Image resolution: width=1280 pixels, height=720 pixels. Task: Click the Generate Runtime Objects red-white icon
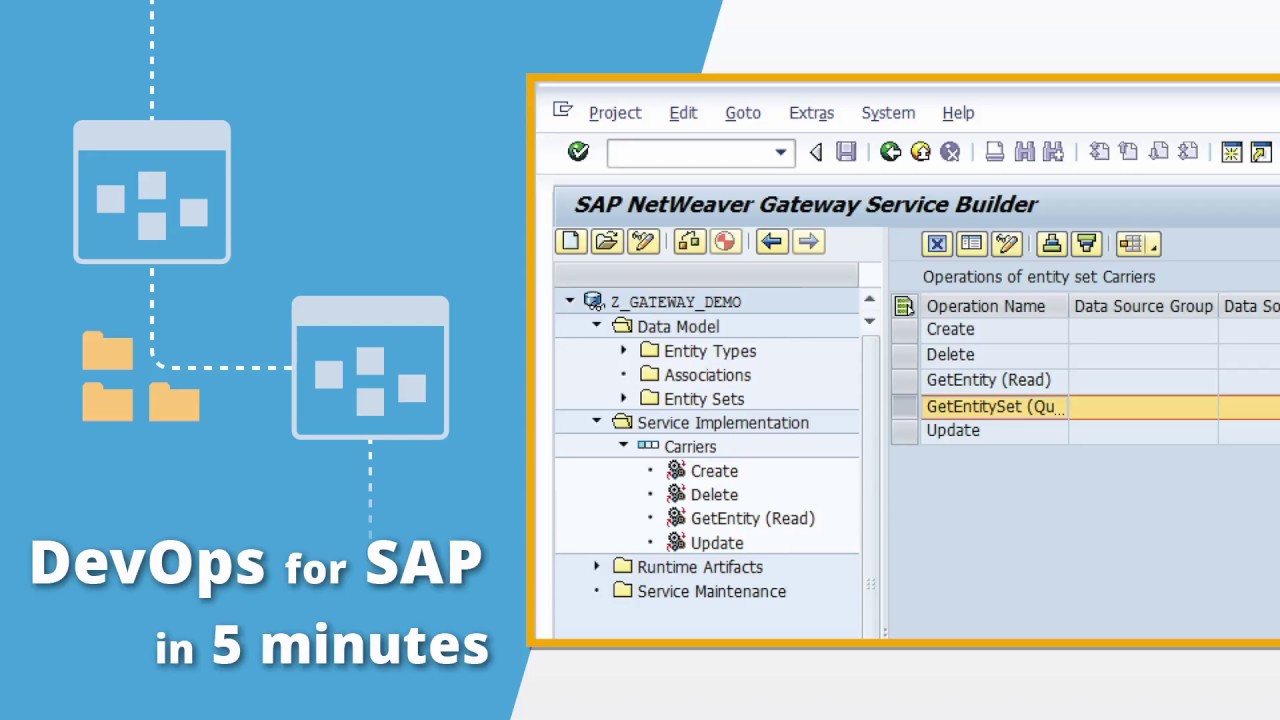[724, 241]
